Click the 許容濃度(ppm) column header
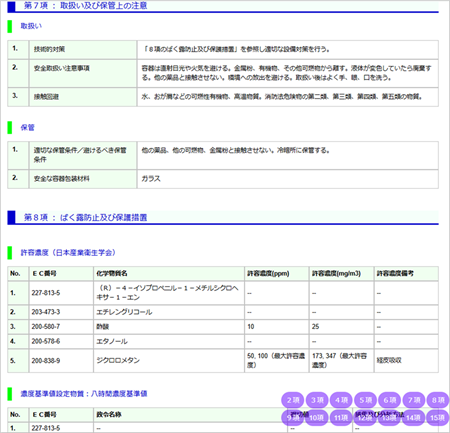The height and width of the screenshot is (433, 450). (x=268, y=273)
